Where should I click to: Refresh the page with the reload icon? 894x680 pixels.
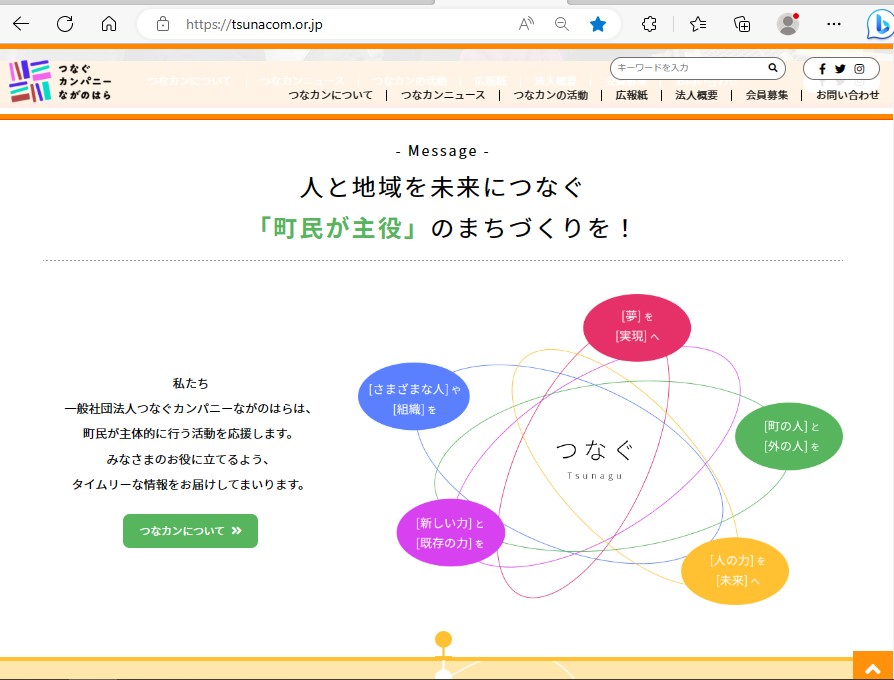click(x=64, y=24)
